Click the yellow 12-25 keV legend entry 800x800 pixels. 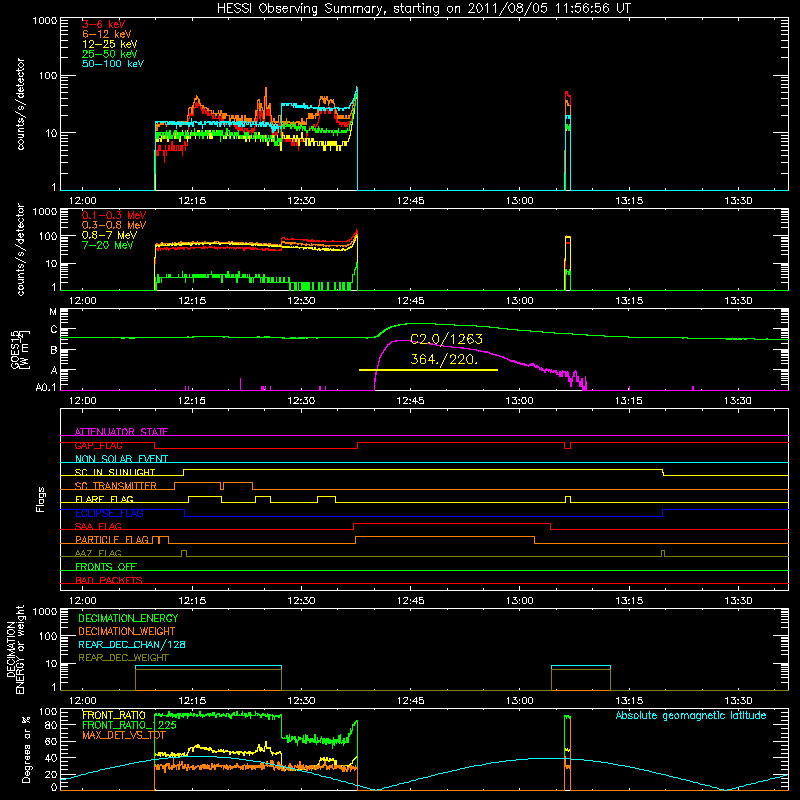coord(110,44)
